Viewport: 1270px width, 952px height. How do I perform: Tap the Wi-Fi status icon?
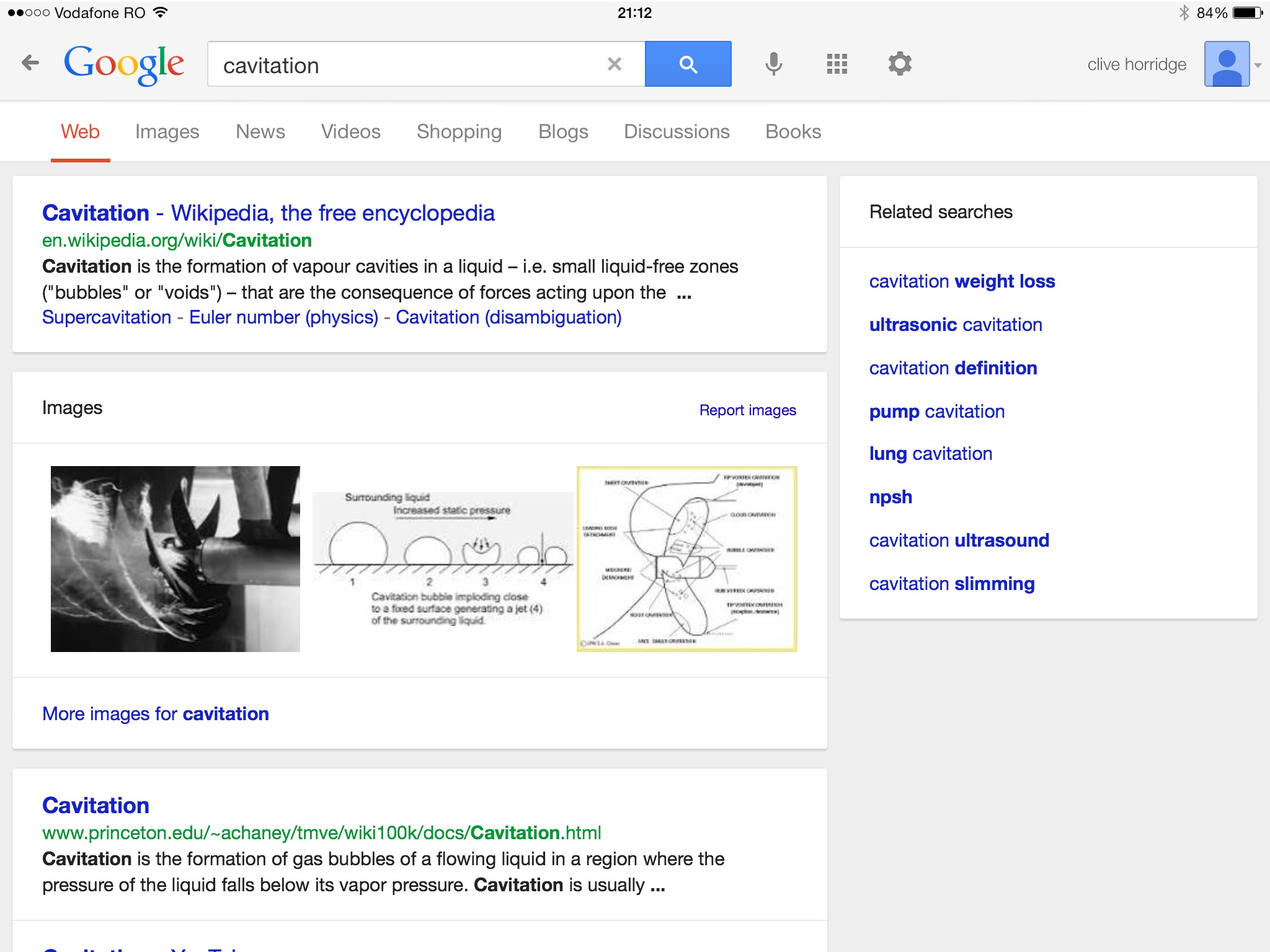click(x=161, y=12)
